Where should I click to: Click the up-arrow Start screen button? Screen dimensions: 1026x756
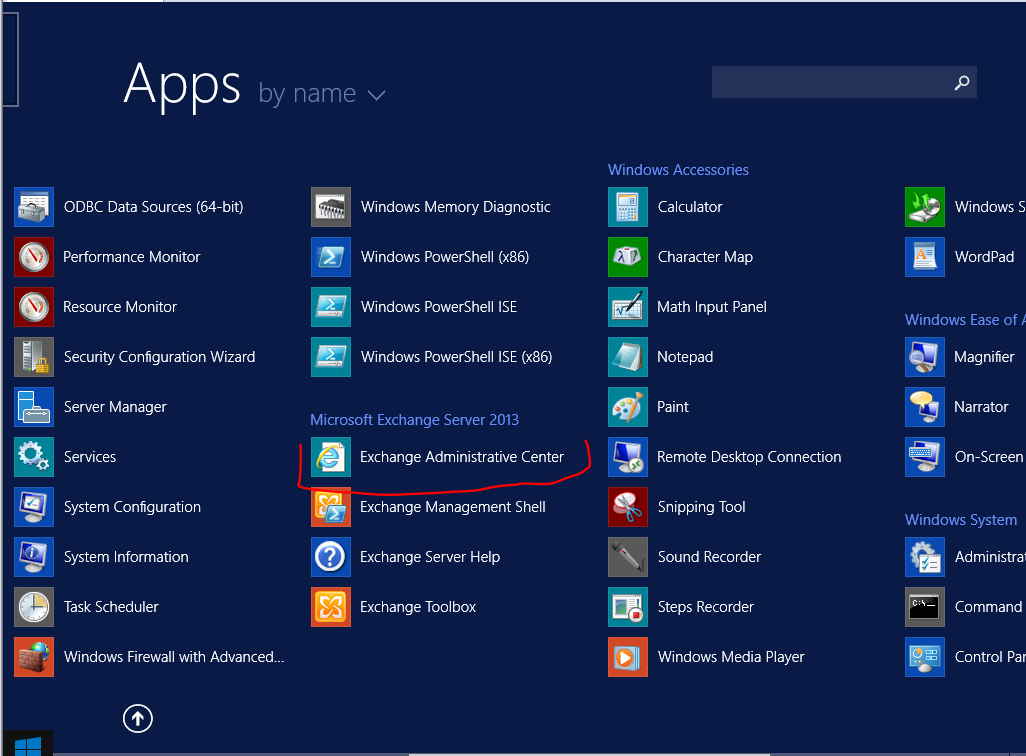click(x=138, y=719)
